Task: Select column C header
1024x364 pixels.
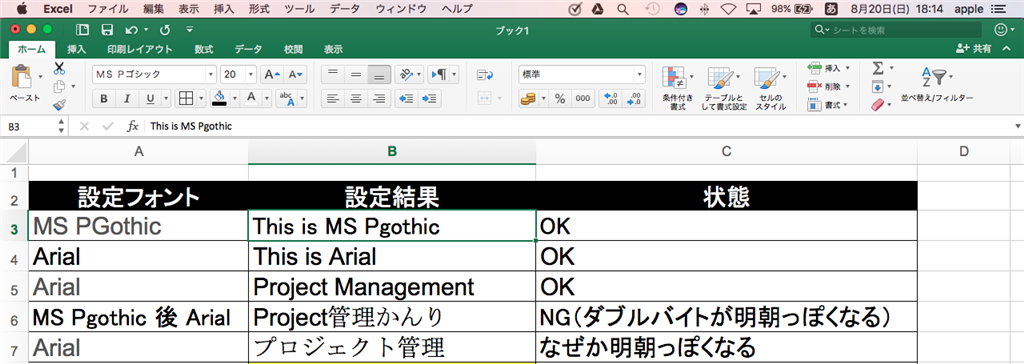Action: point(726,151)
